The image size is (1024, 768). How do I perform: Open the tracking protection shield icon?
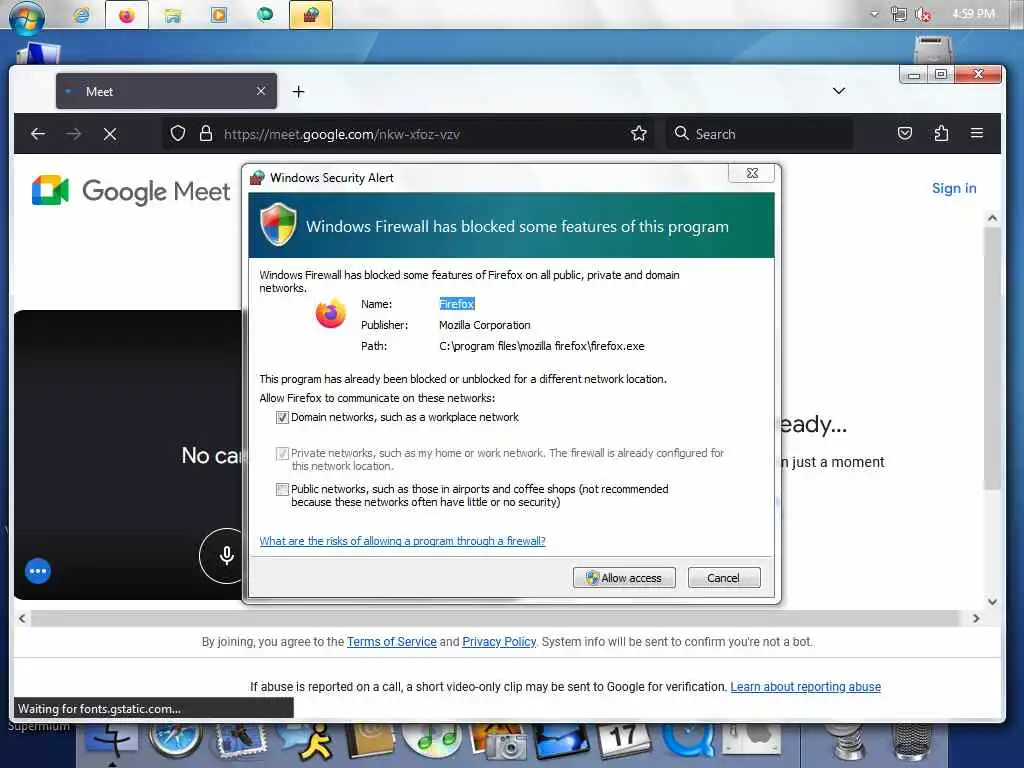(178, 134)
